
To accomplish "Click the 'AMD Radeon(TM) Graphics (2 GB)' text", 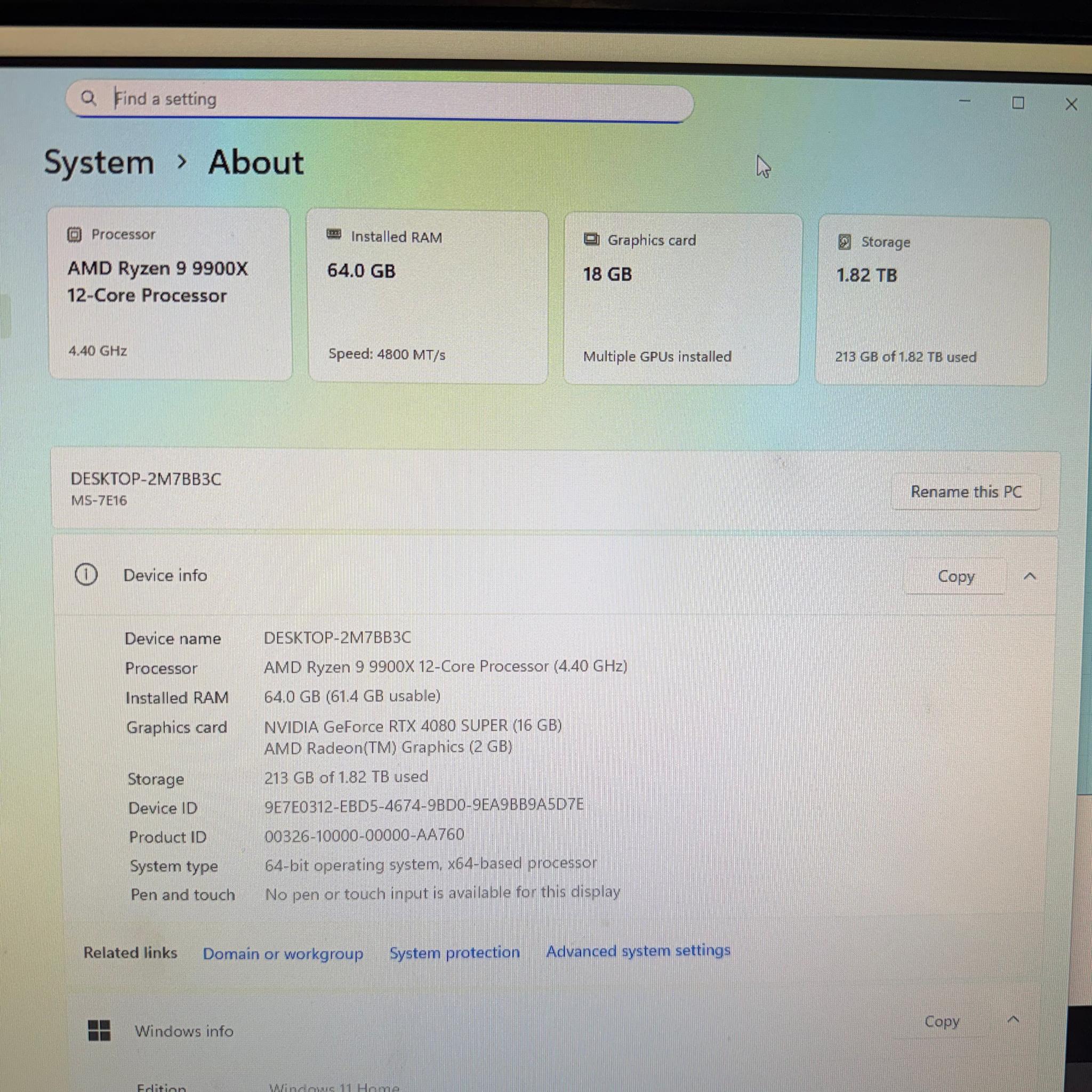I will coord(388,747).
